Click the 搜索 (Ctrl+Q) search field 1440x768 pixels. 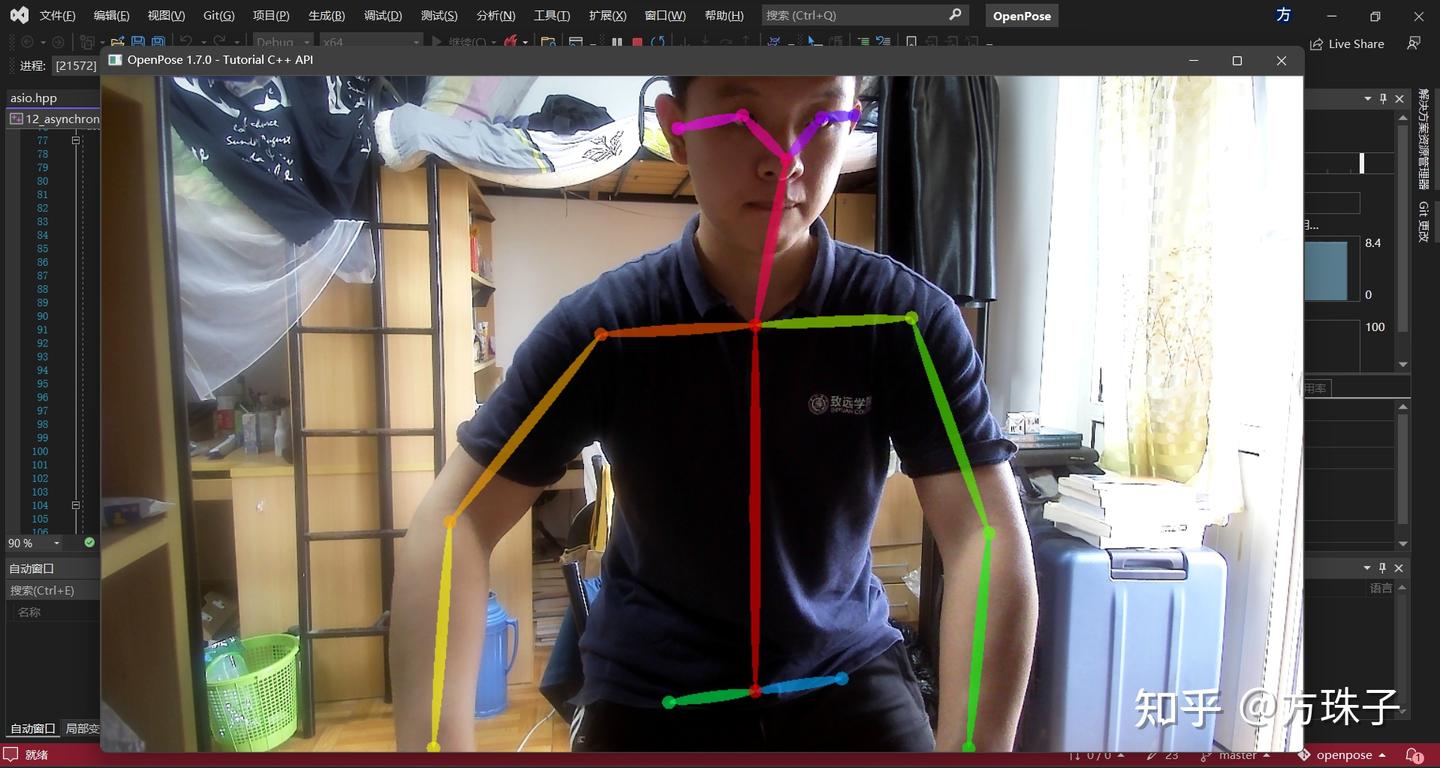pos(865,15)
